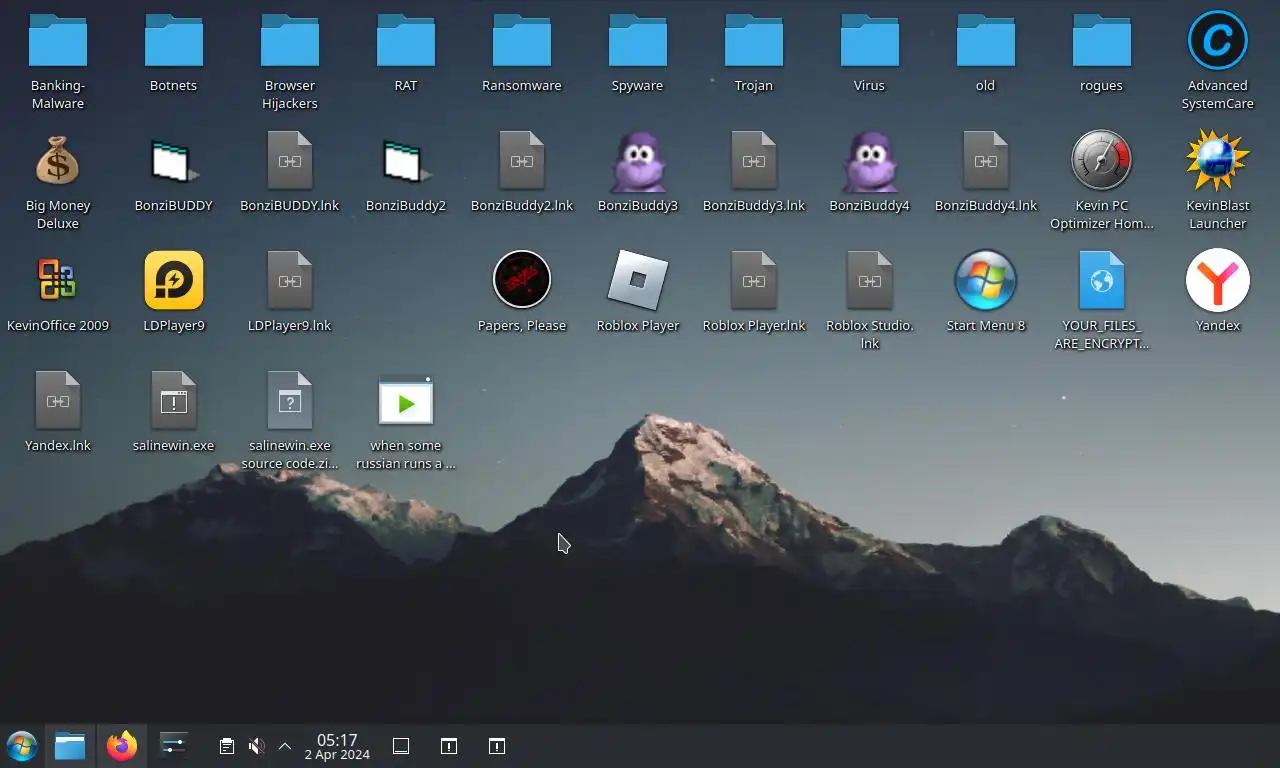The width and height of the screenshot is (1280, 768).
Task: Click the muted volume tray icon
Action: tap(256, 746)
